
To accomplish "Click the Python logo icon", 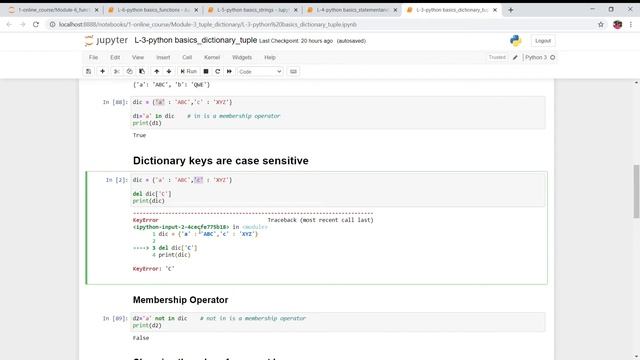I will (516, 40).
